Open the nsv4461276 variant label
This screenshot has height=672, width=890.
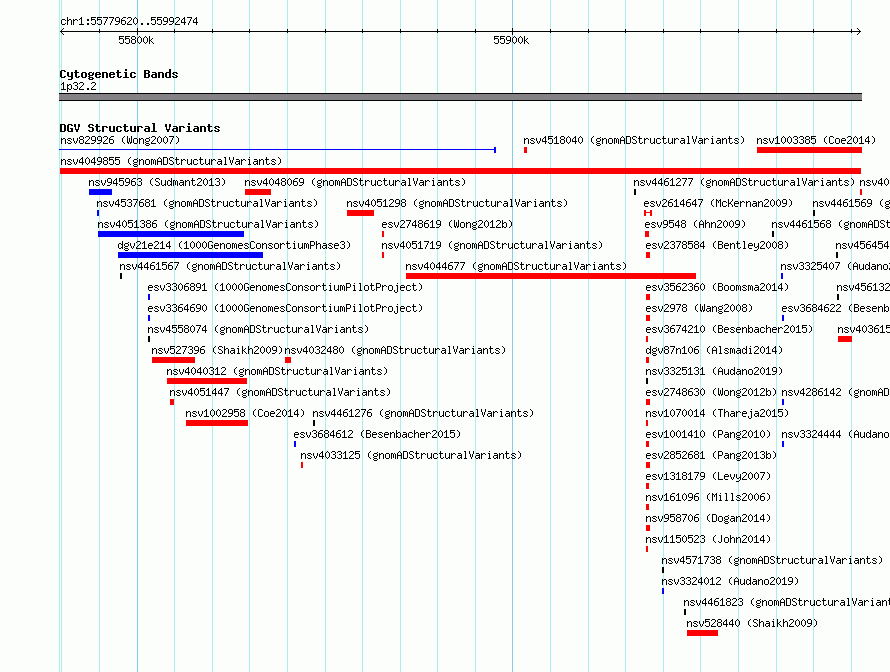pos(423,413)
